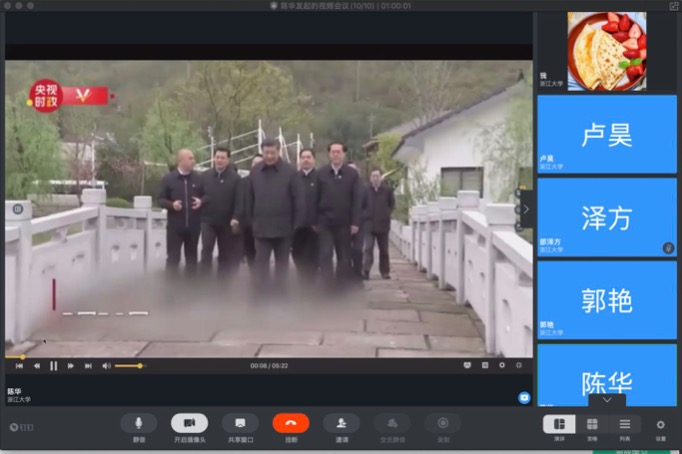Toggle video player fullscreen icon
Image resolution: width=682 pixels, height=454 pixels.
[518, 365]
